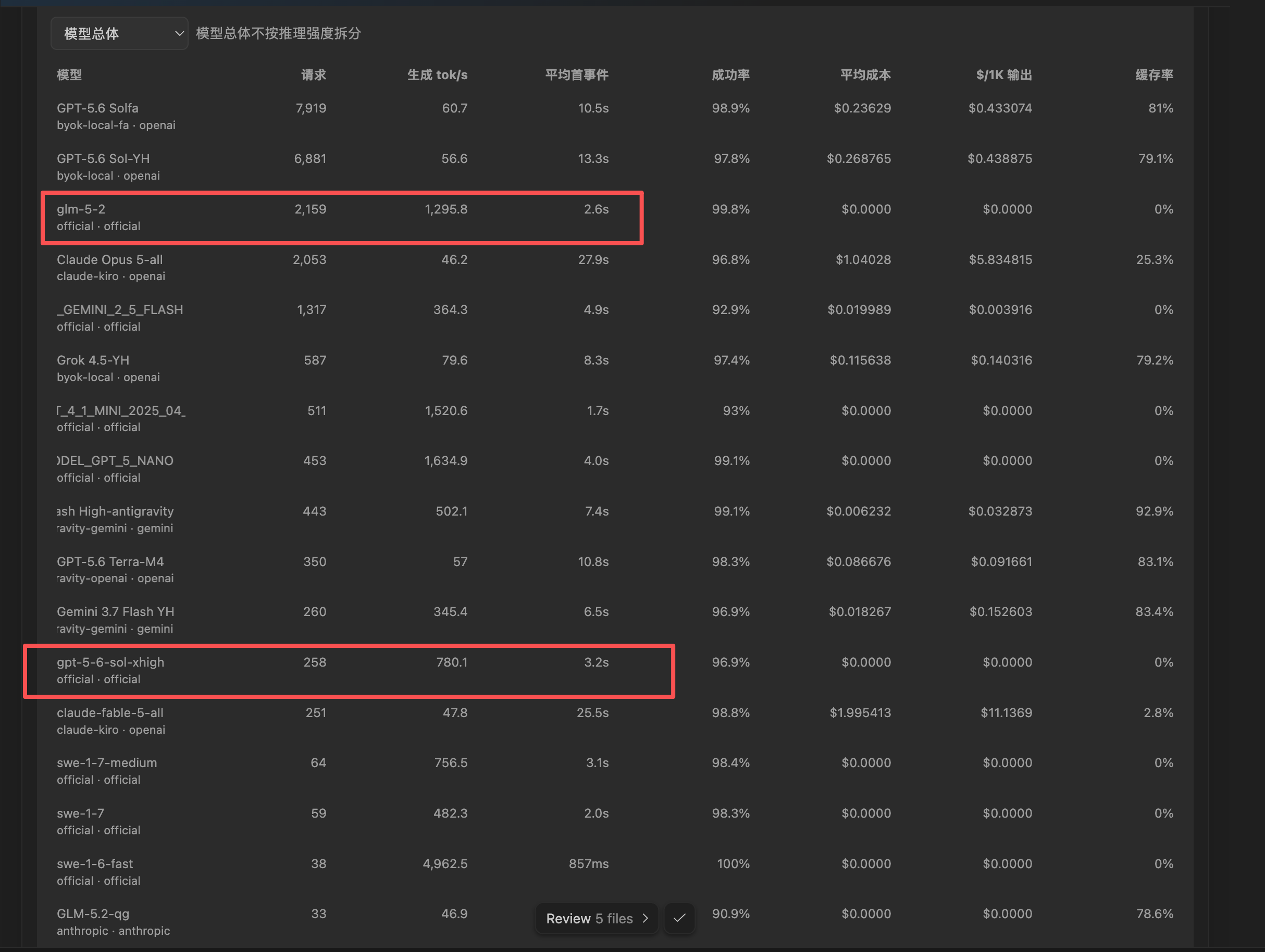Click the 生成 tok/s column header
The width and height of the screenshot is (1265, 952).
pyautogui.click(x=438, y=75)
